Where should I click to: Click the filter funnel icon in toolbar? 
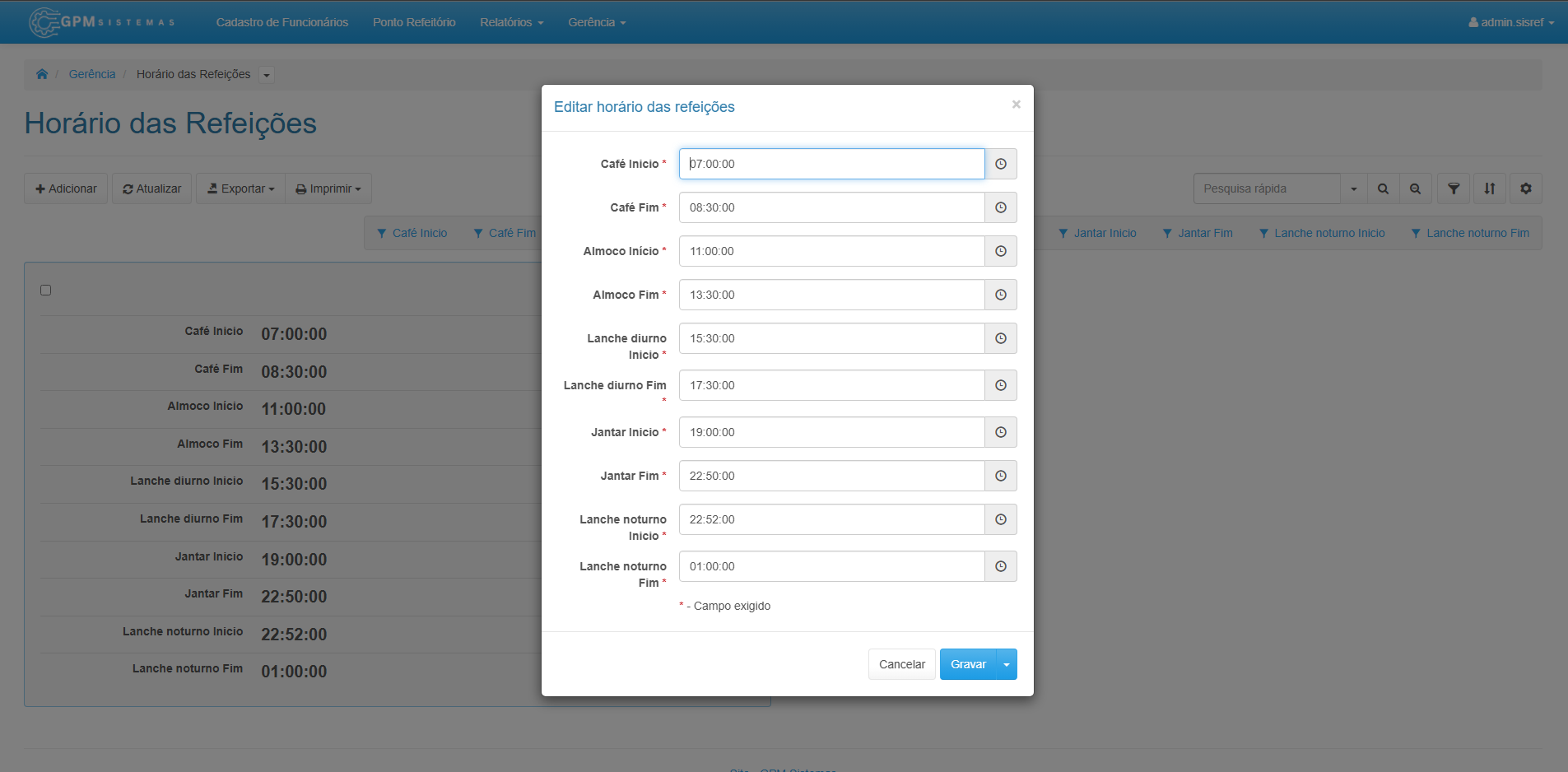(1454, 188)
